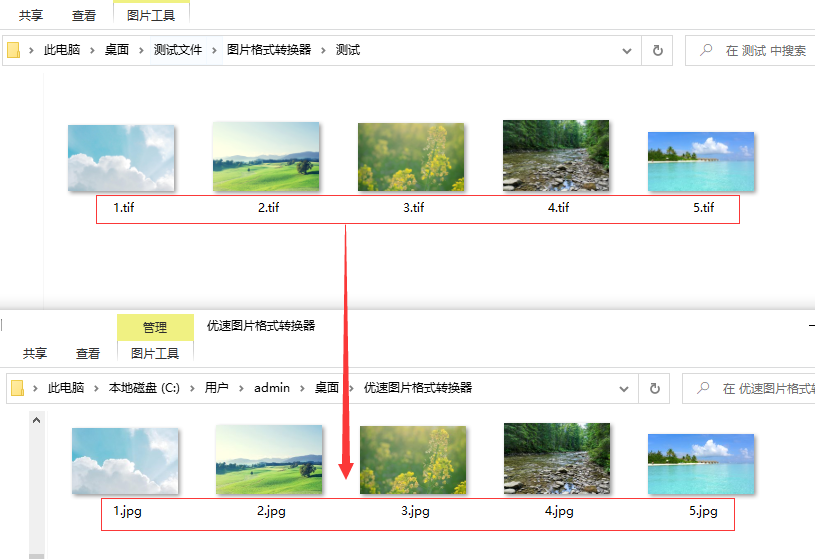Go to 本地磁盘 (C:) in the breadcrumb
The height and width of the screenshot is (559, 815).
144,388
